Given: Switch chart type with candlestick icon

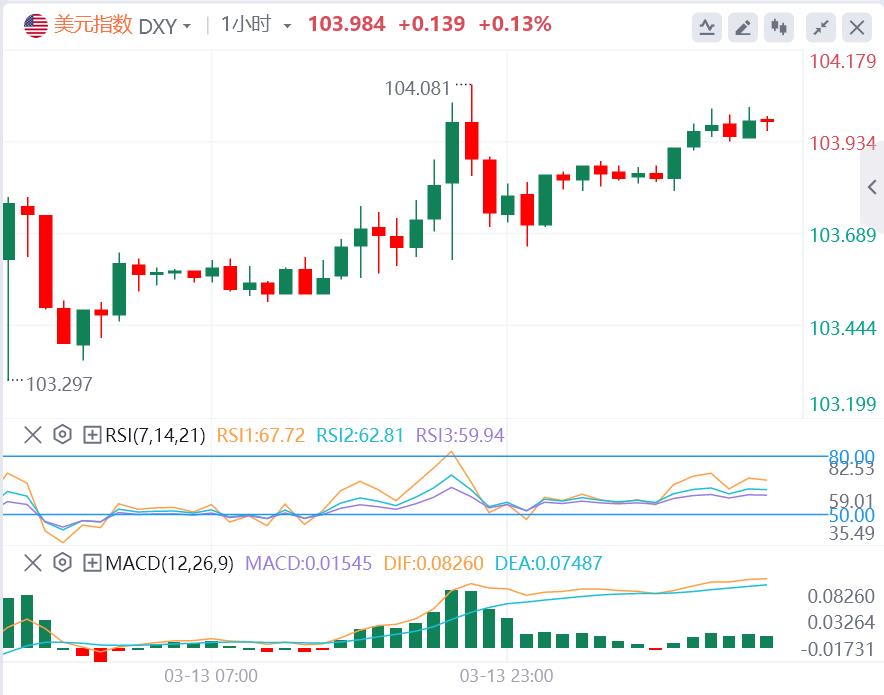Looking at the screenshot, I should tap(779, 27).
